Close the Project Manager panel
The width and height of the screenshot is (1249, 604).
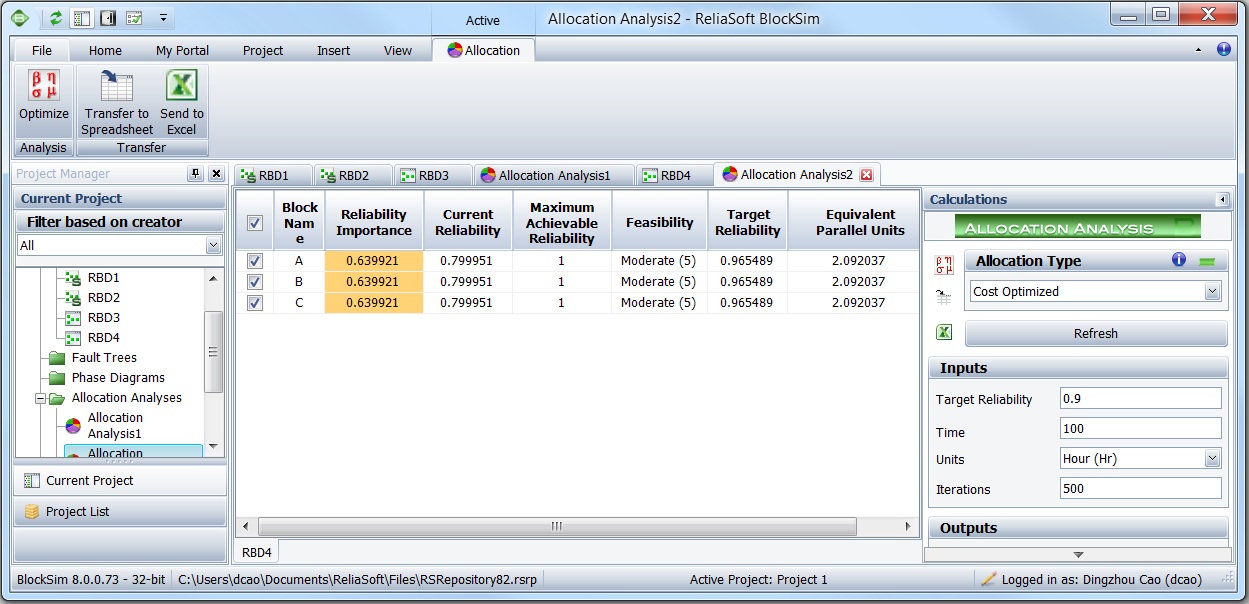click(216, 174)
